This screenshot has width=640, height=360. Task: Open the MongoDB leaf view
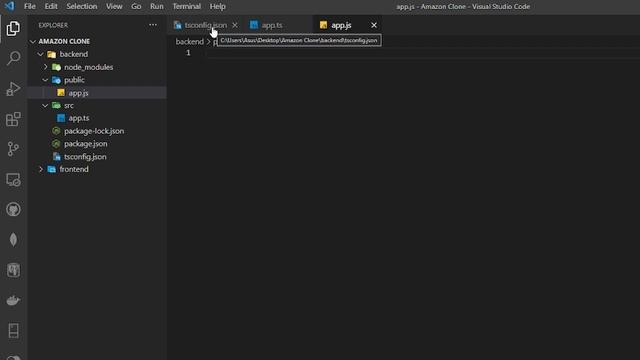coord(13,240)
